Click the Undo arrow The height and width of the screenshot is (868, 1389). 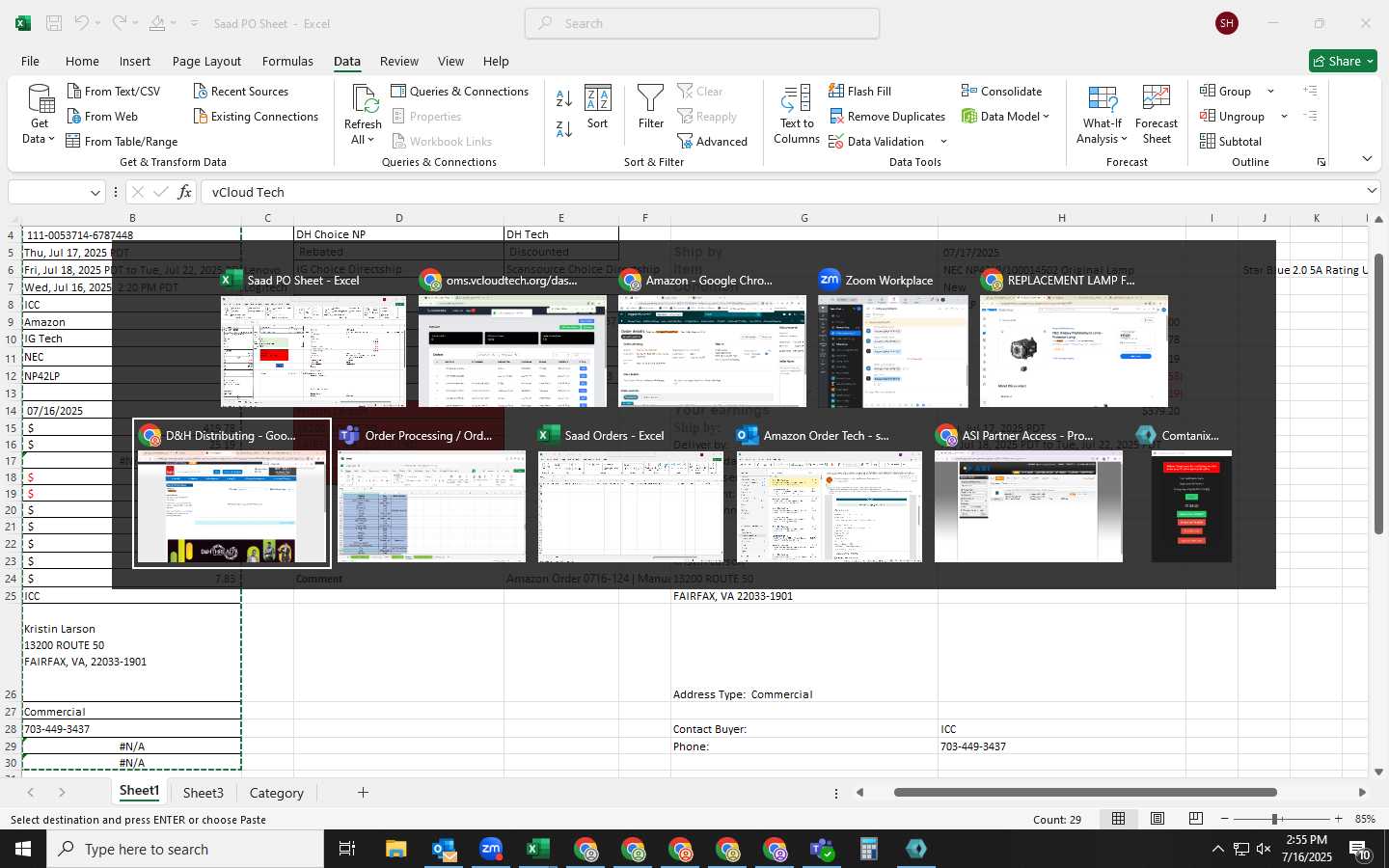tap(82, 23)
